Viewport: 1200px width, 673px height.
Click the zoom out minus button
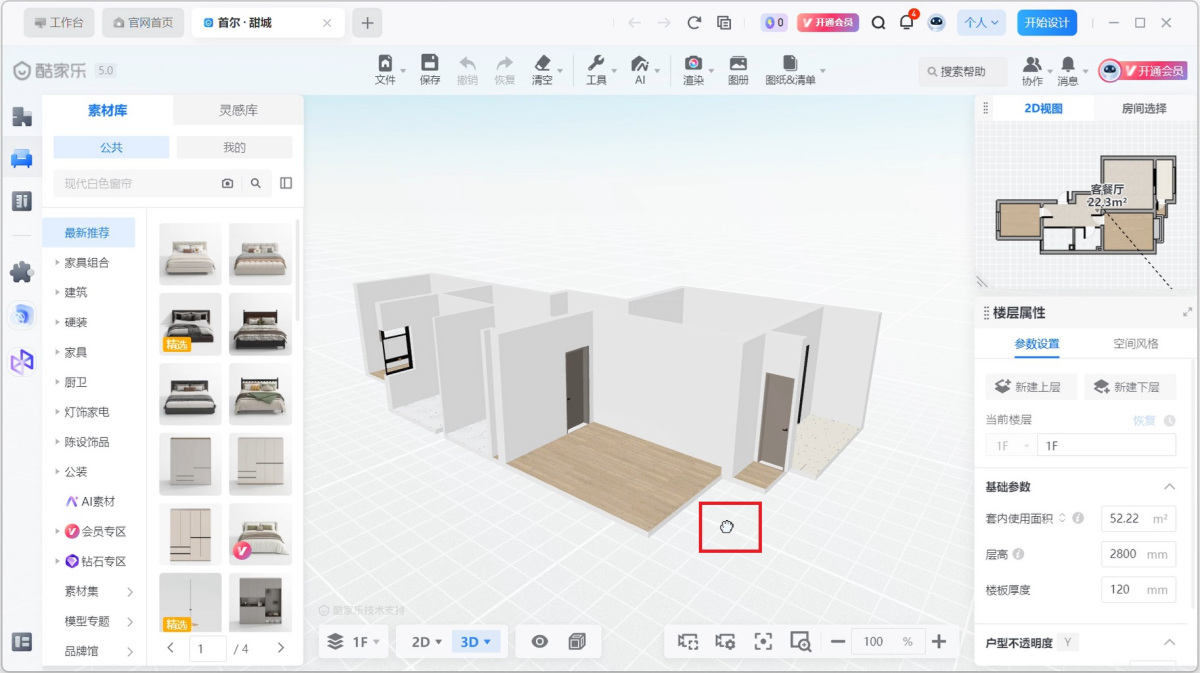coord(838,642)
